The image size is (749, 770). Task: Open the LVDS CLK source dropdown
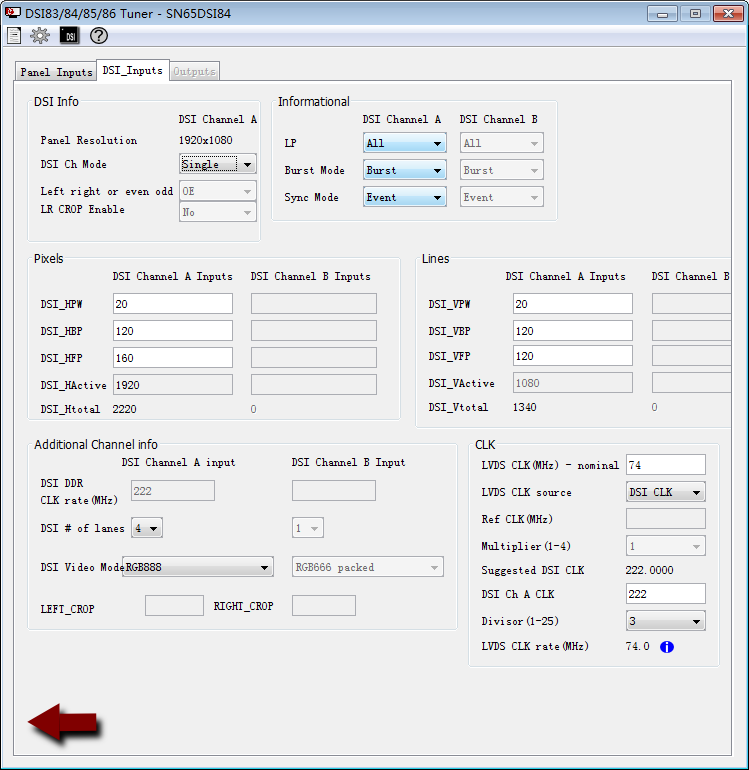pos(666,492)
